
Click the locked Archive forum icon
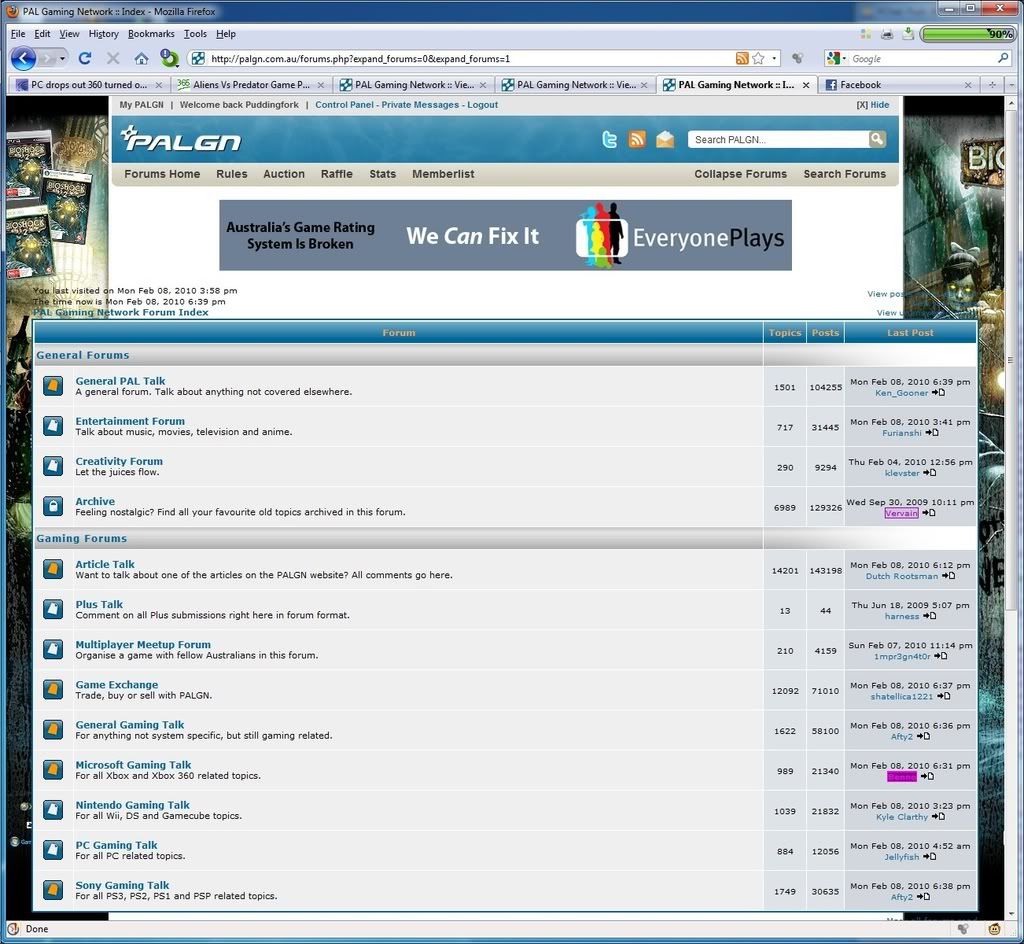(53, 506)
